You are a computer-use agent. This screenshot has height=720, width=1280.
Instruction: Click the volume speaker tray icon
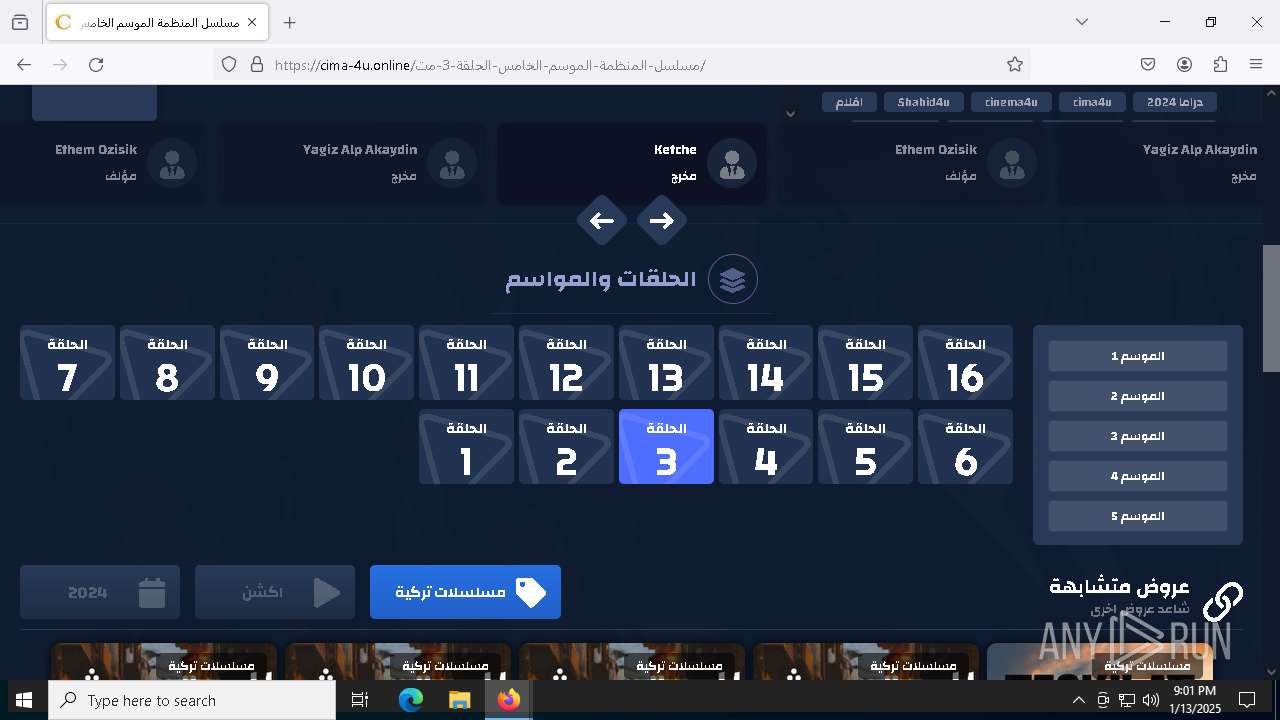(1151, 700)
